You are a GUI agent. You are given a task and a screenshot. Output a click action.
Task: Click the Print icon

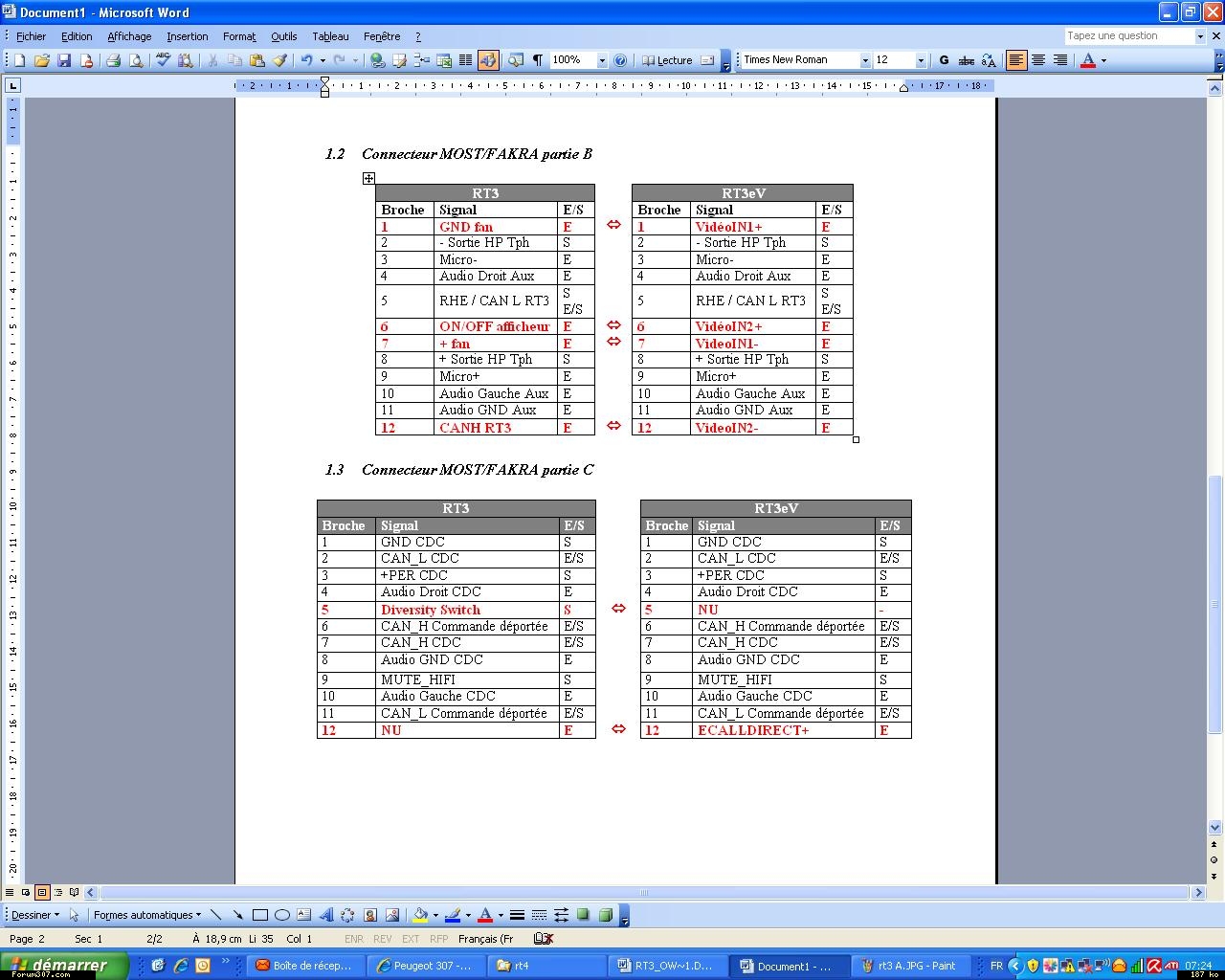(113, 60)
